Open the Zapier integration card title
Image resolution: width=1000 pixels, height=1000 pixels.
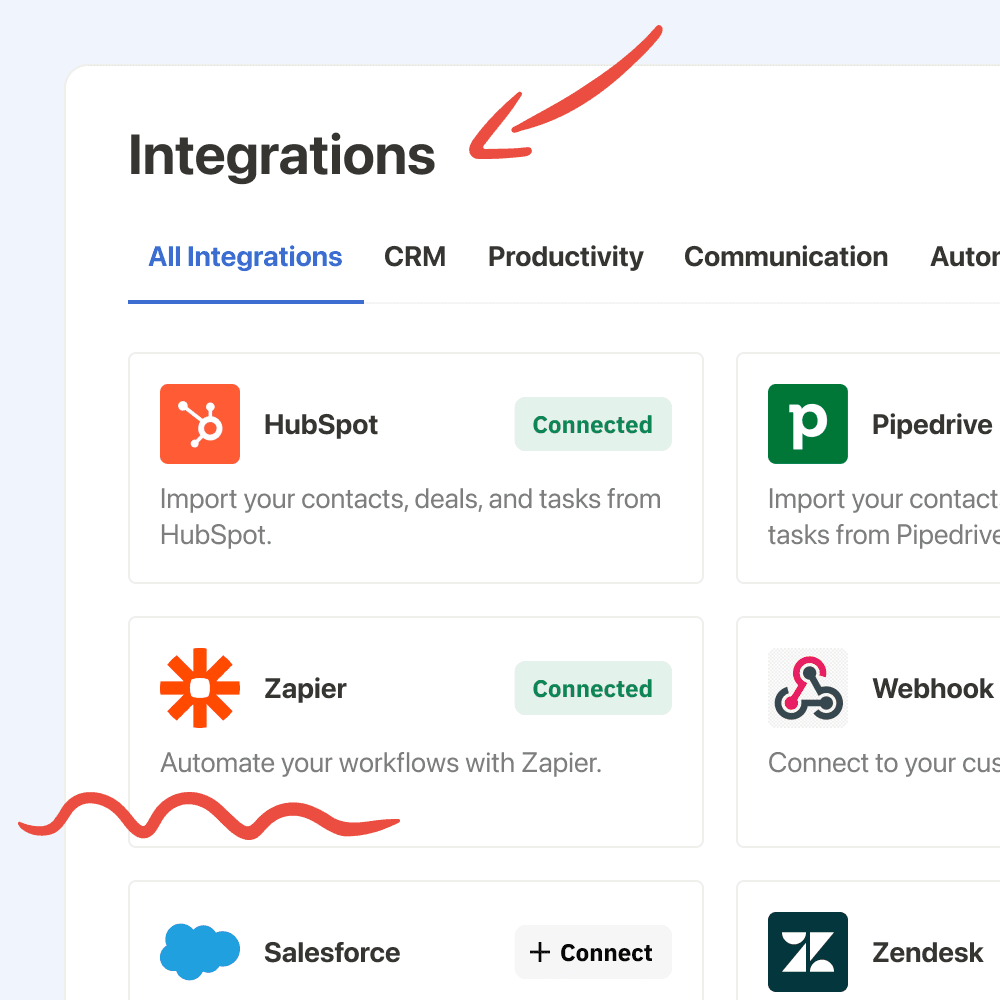click(305, 689)
